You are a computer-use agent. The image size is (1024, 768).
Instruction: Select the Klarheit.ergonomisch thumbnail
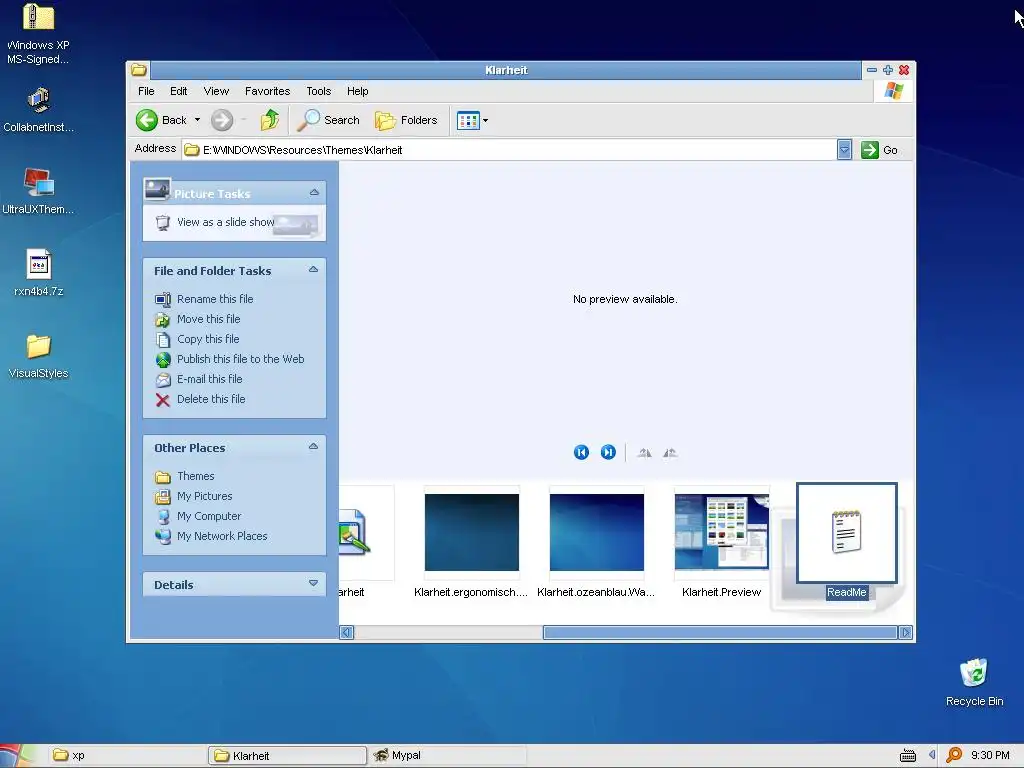[x=472, y=532]
